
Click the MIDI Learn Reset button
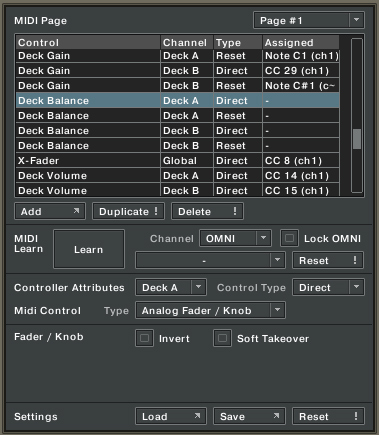point(328,260)
